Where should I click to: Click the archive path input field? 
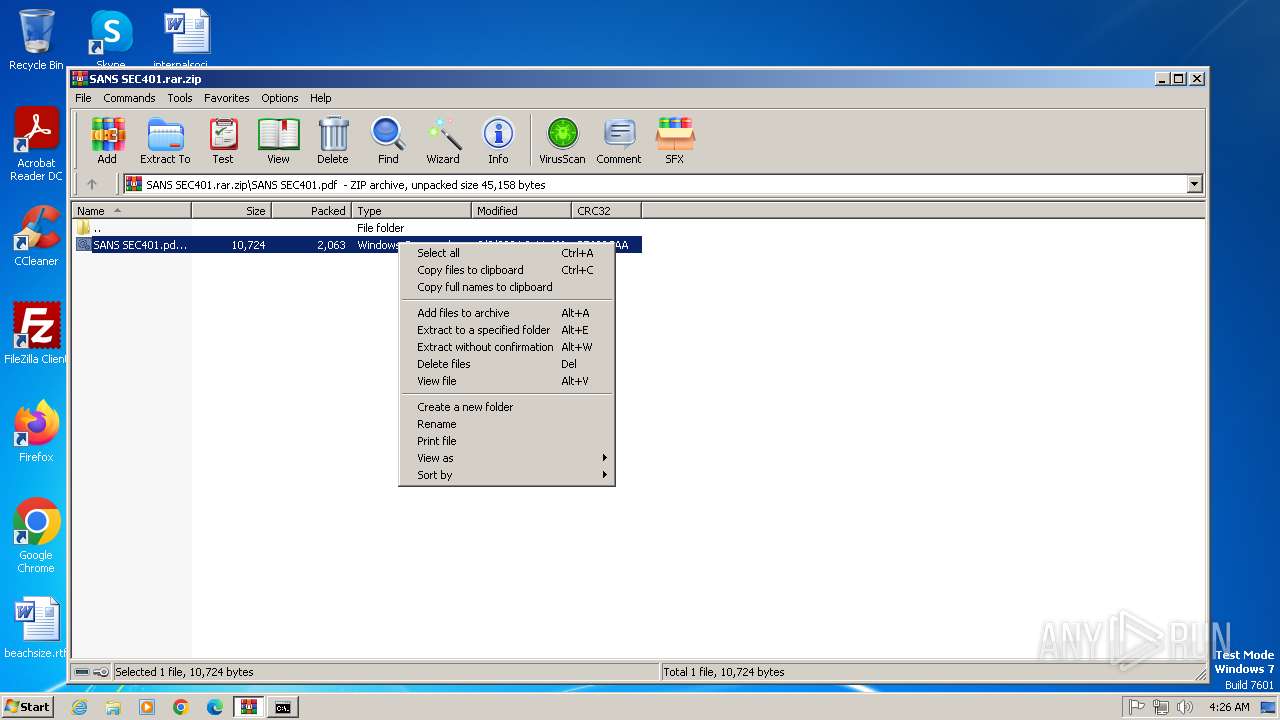pos(654,184)
